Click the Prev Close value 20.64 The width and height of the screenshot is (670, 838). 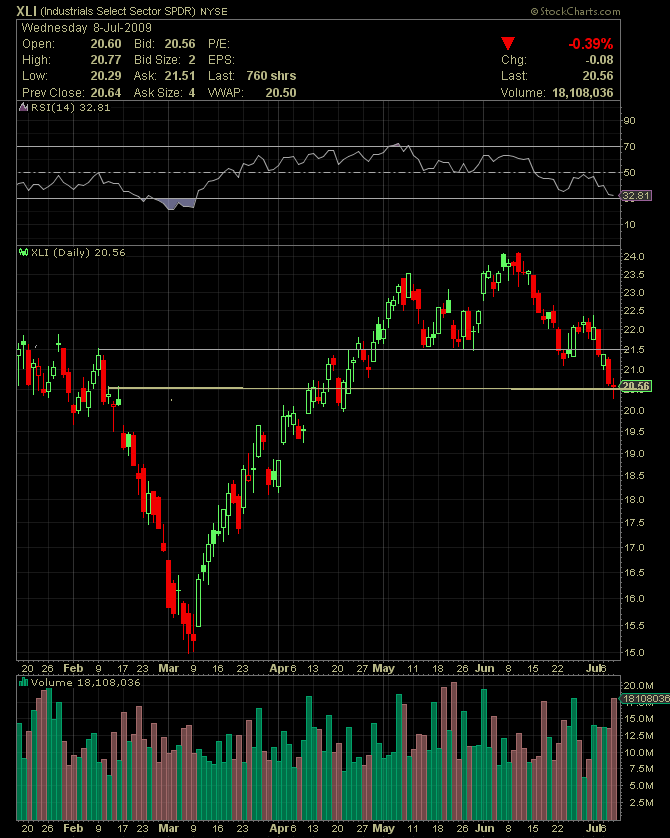coord(106,92)
